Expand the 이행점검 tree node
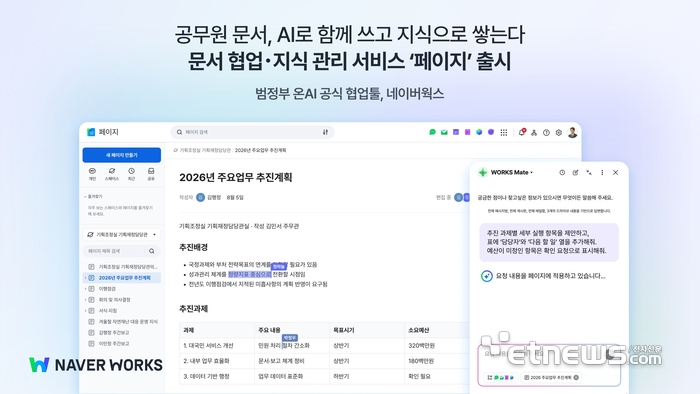The height and width of the screenshot is (394, 700). tap(86, 289)
